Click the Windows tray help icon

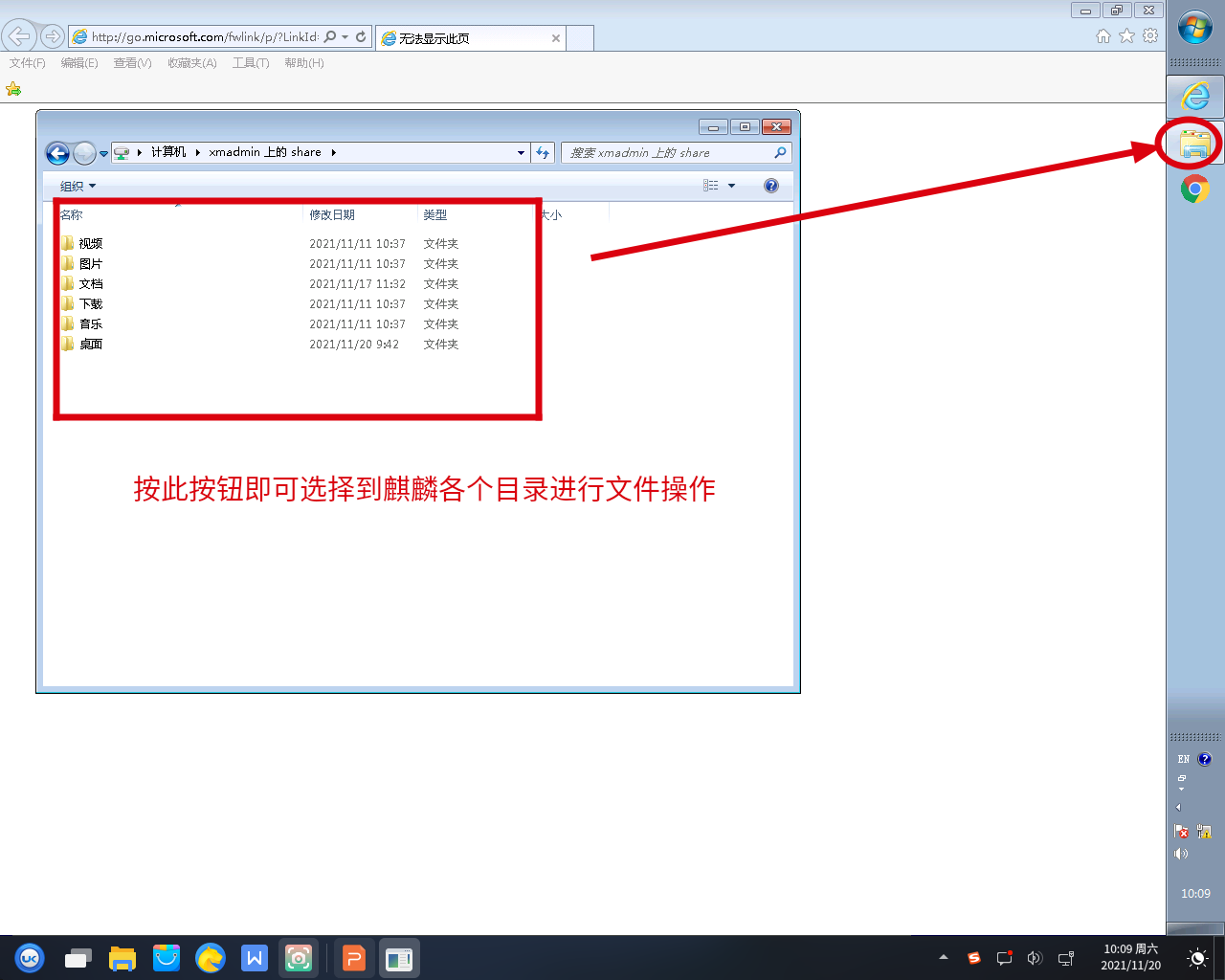pos(1205,759)
